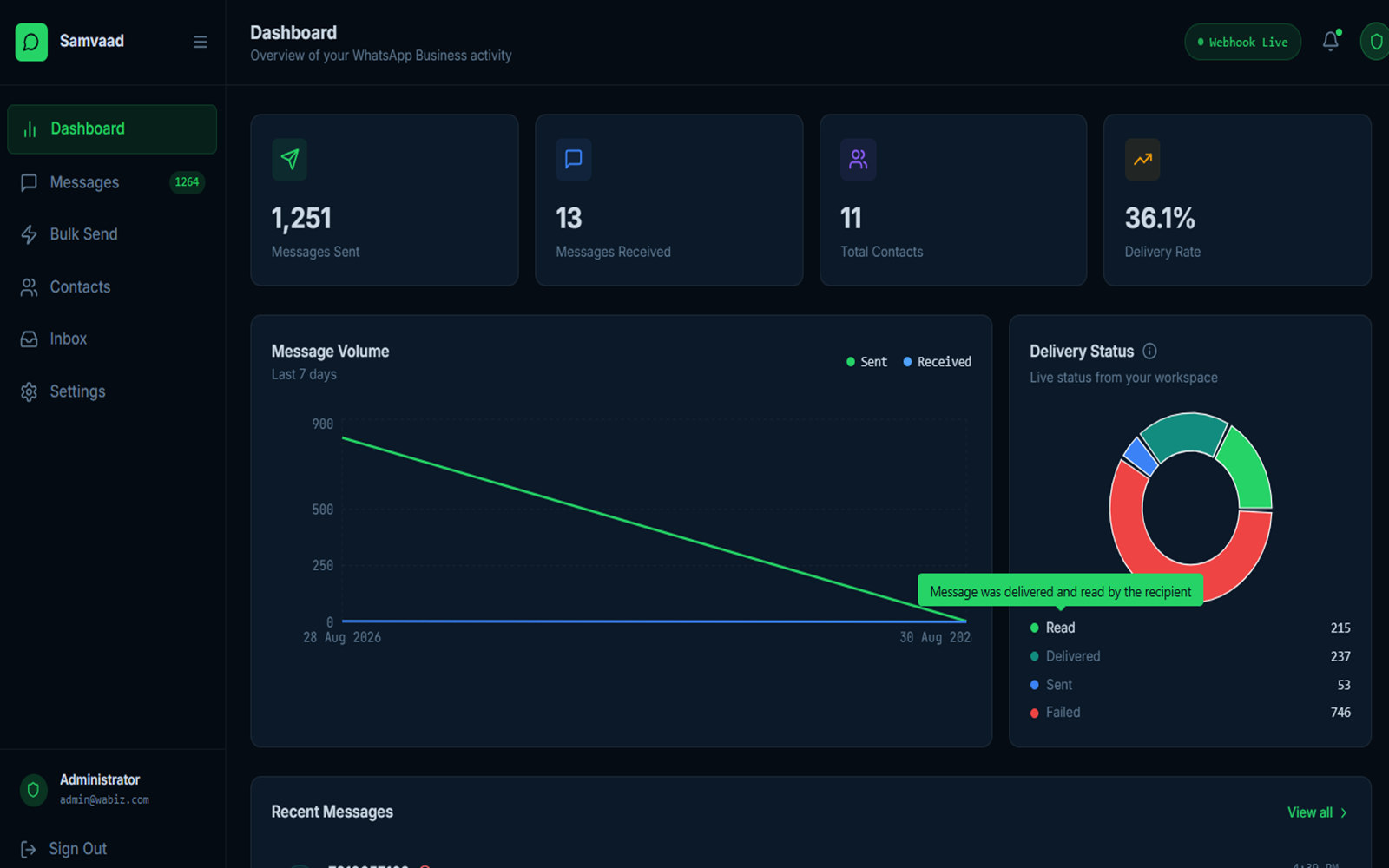Click the Administrator shield avatar

(x=33, y=790)
